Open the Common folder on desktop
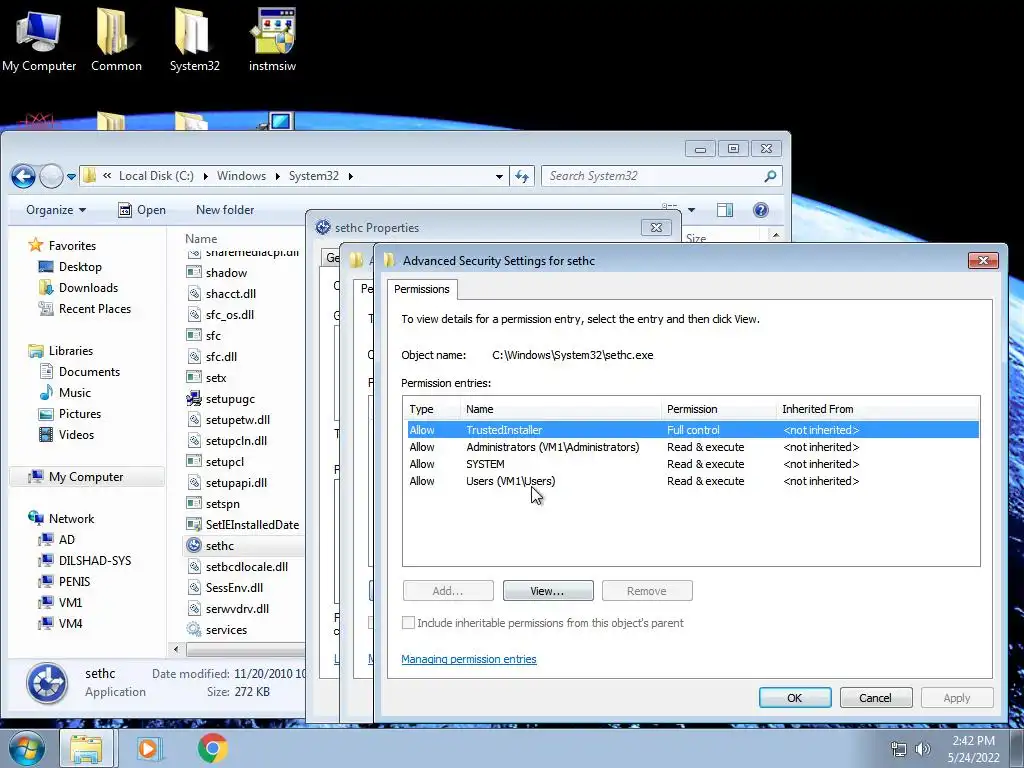The width and height of the screenshot is (1024, 768). pyautogui.click(x=116, y=40)
